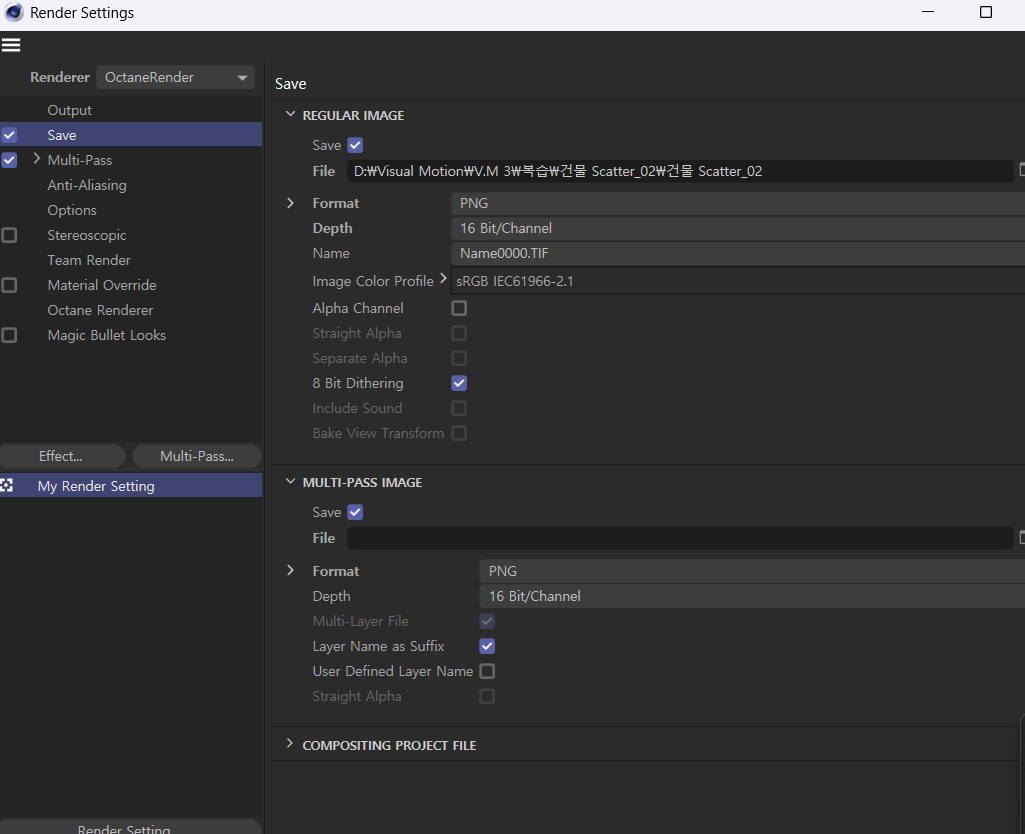
Task: Toggle Regular Image Save checkbox
Action: 355,145
